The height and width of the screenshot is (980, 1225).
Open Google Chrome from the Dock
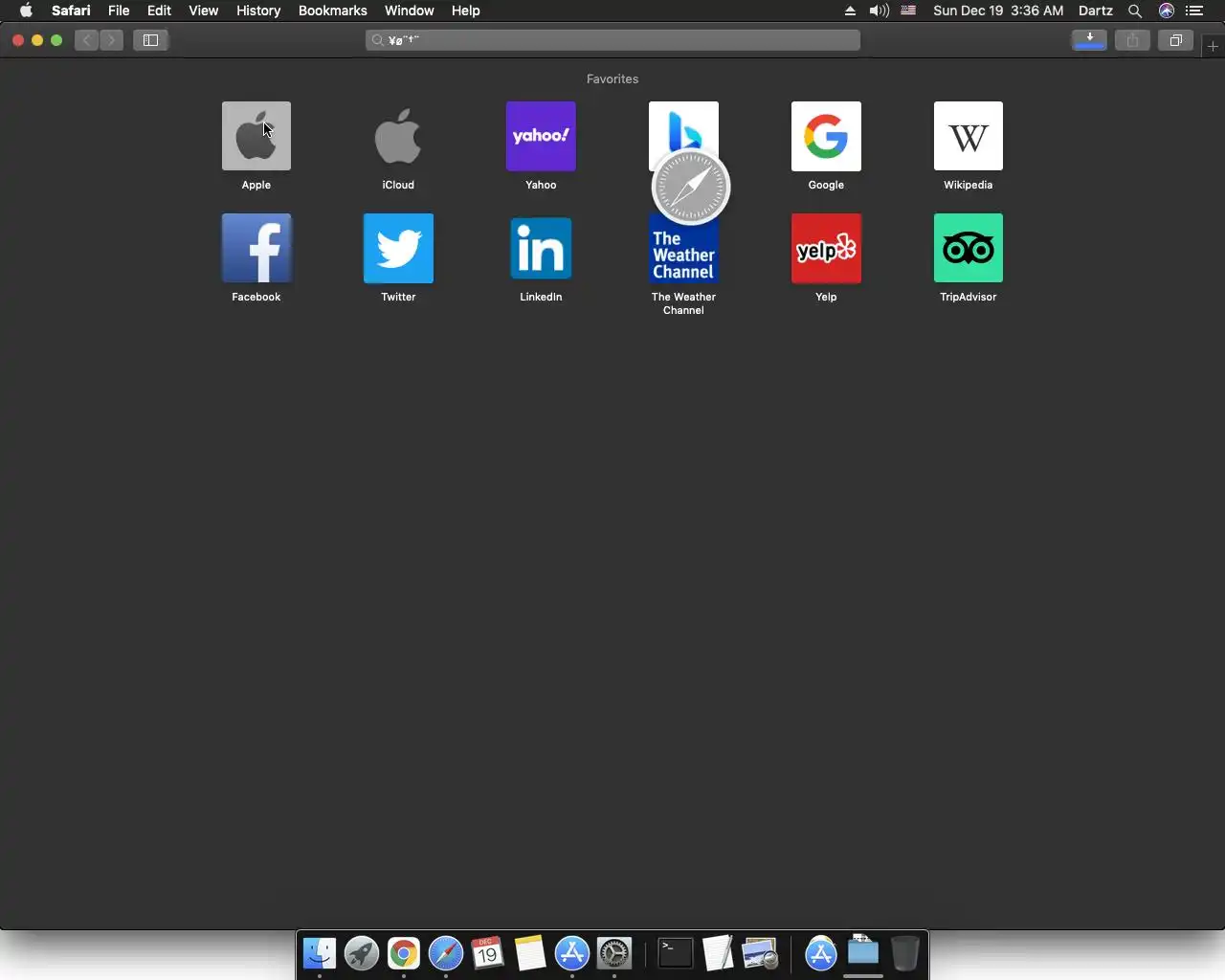[x=404, y=953]
